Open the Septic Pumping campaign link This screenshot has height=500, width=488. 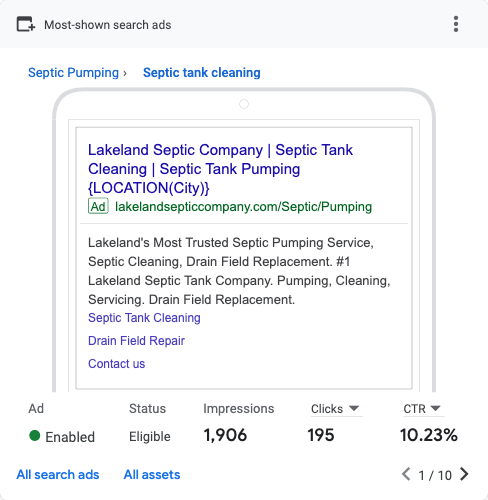[73, 73]
